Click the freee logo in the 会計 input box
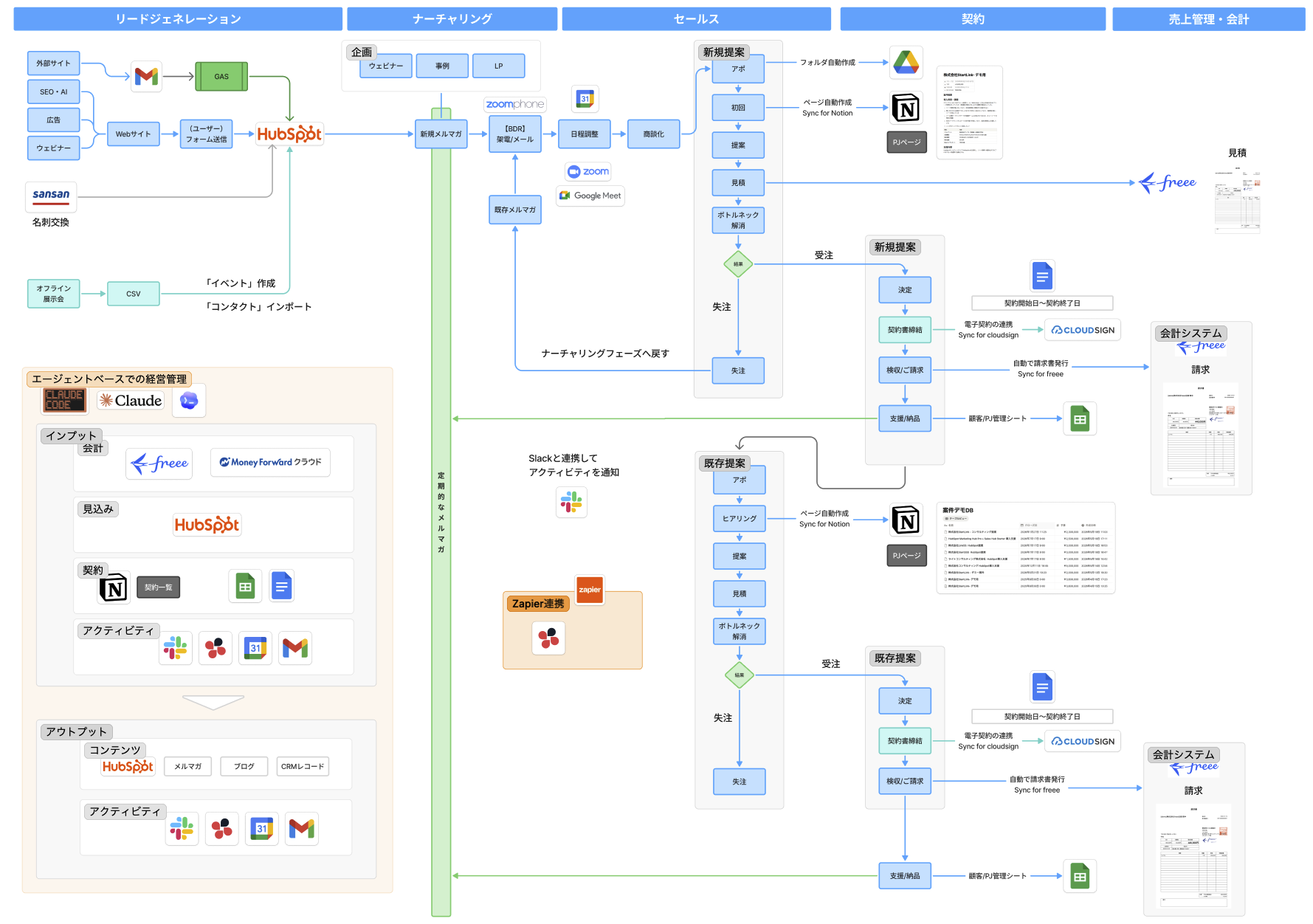The height and width of the screenshot is (924, 1313). [x=159, y=463]
